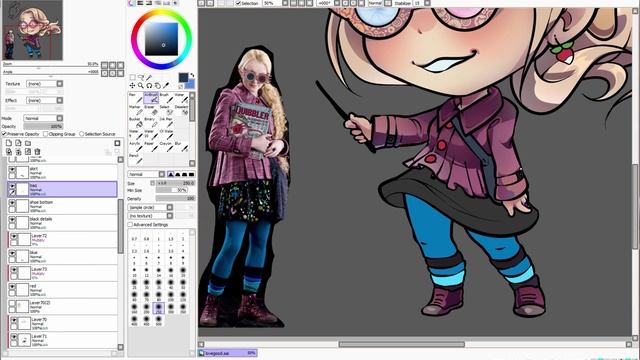Choose the Move tool

click(132, 85)
